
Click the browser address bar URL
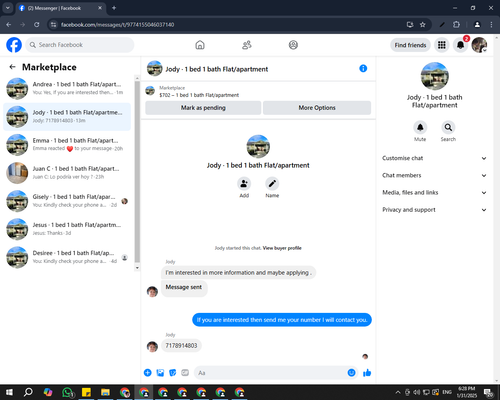pyautogui.click(x=117, y=25)
